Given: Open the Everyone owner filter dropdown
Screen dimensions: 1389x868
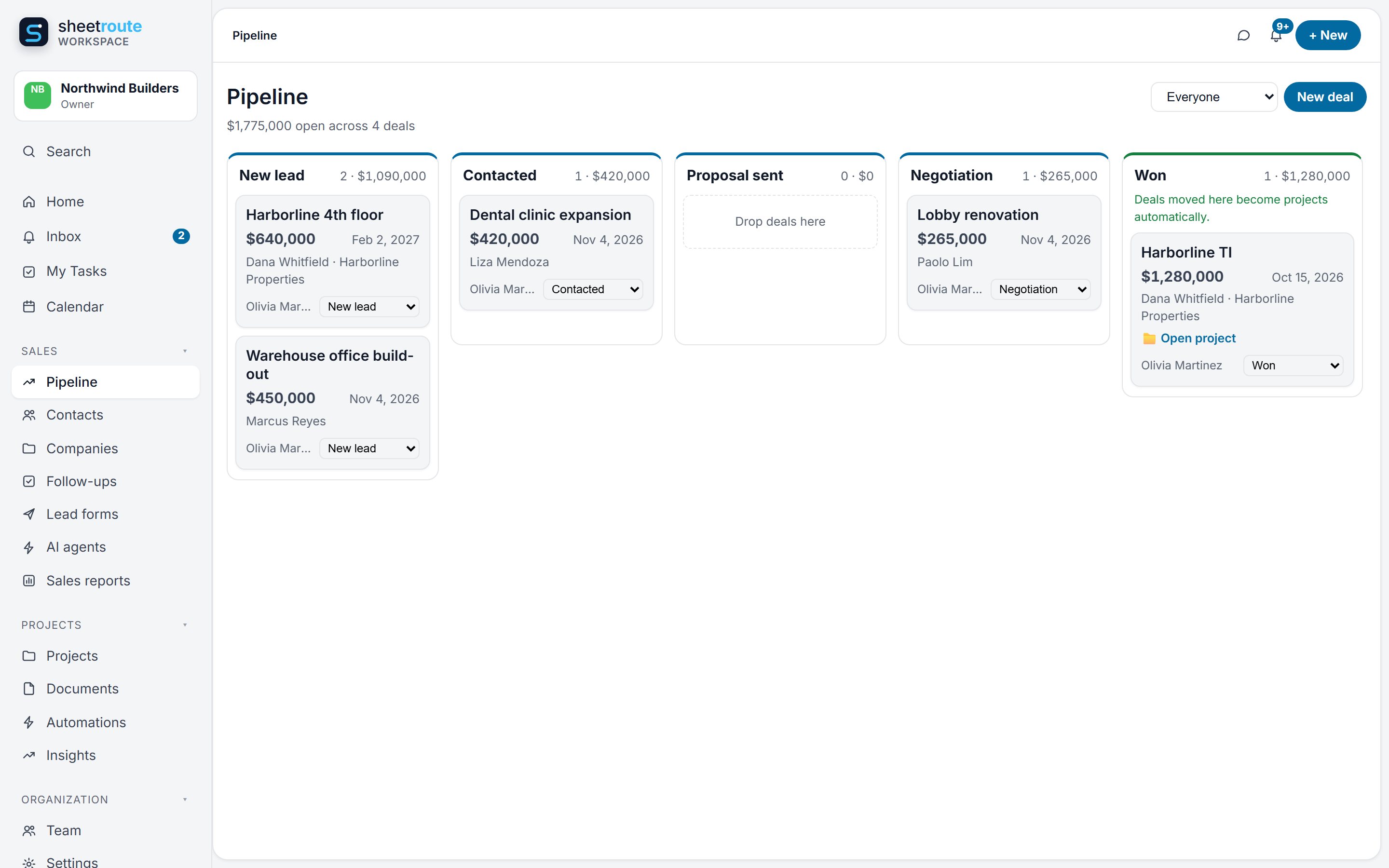Looking at the screenshot, I should click(x=1214, y=97).
